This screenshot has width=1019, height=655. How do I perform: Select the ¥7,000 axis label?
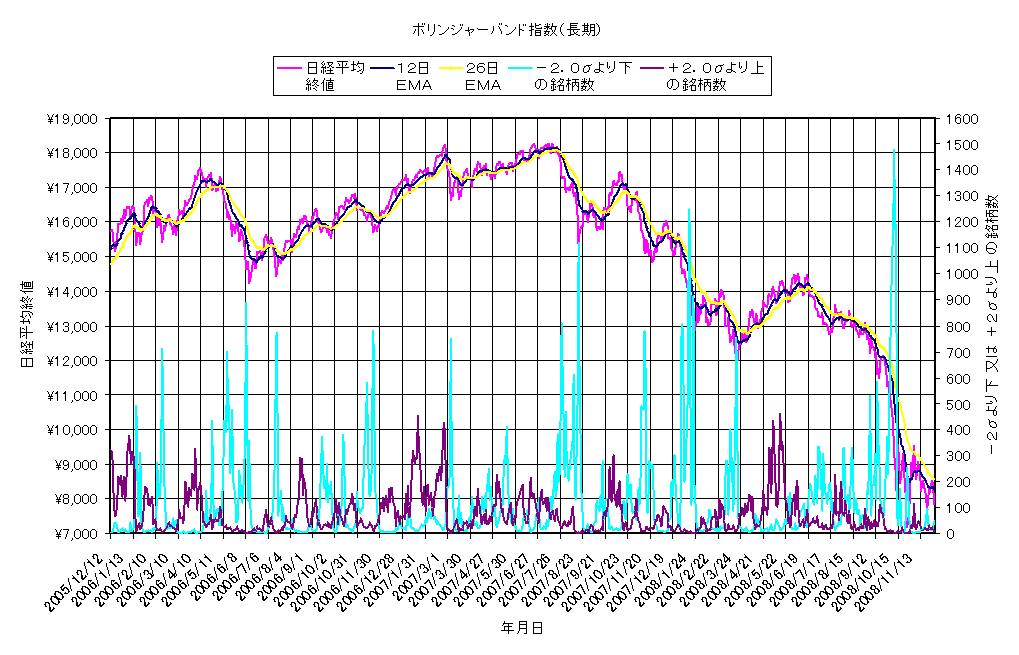point(74,533)
